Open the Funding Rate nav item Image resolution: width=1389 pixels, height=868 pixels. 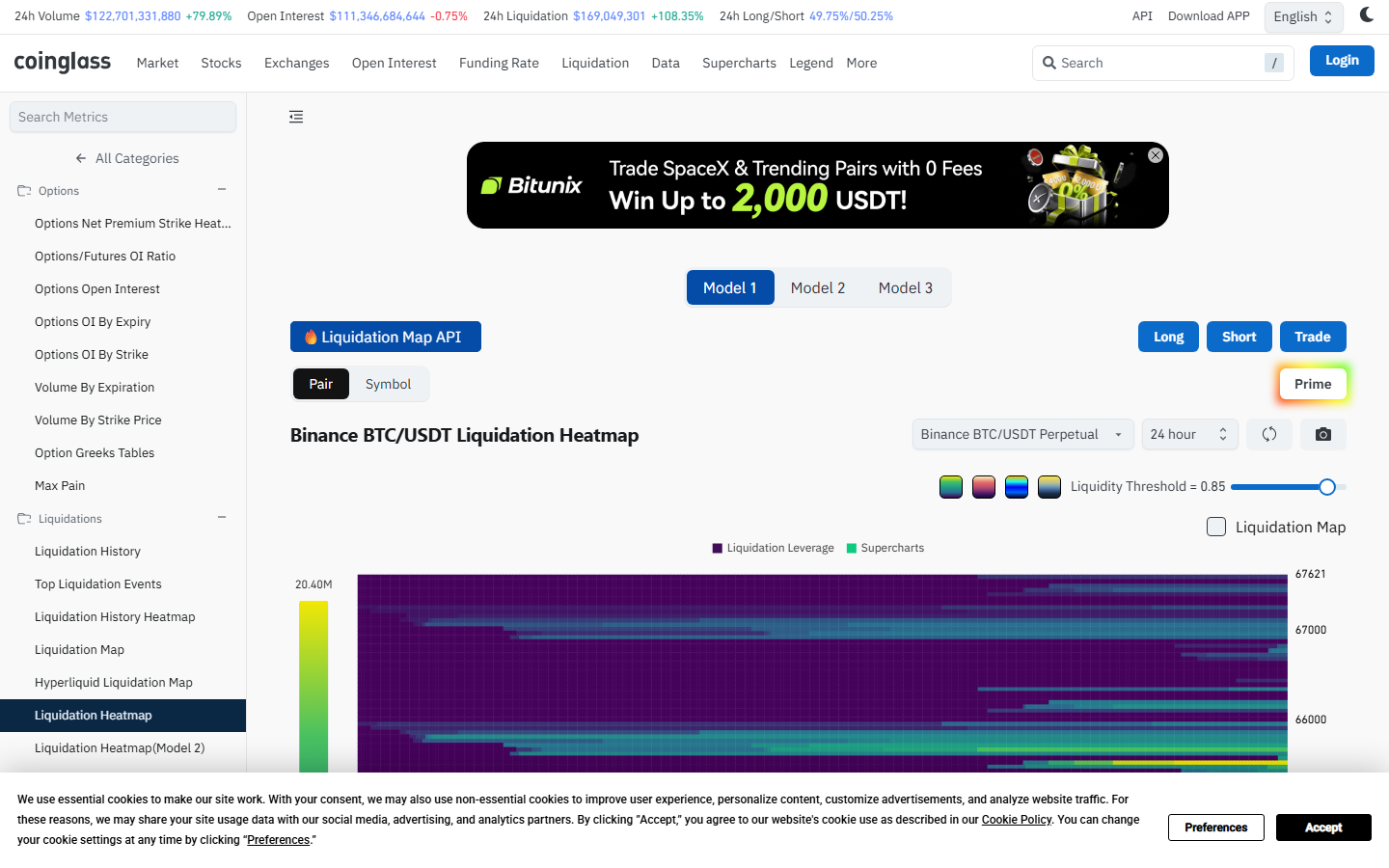coord(499,63)
